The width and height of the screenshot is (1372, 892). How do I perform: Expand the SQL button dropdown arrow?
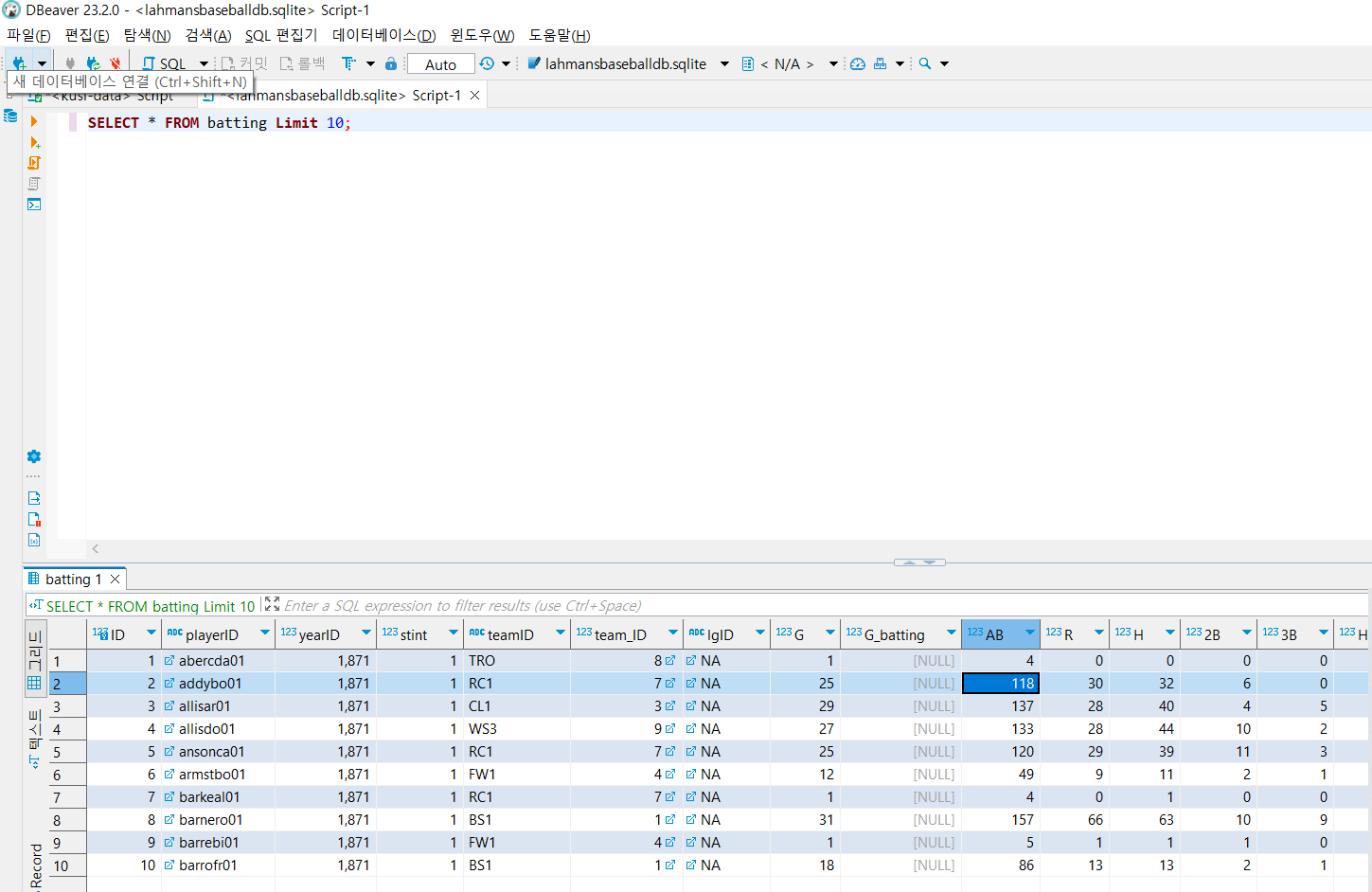coord(204,63)
